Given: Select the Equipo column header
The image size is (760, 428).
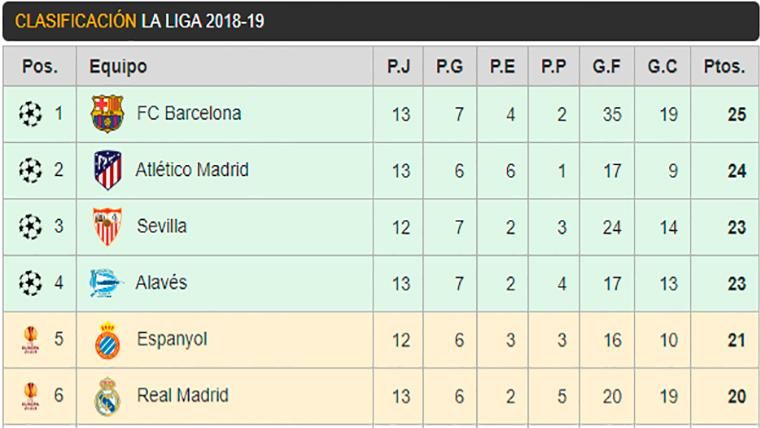Looking at the screenshot, I should click(118, 67).
